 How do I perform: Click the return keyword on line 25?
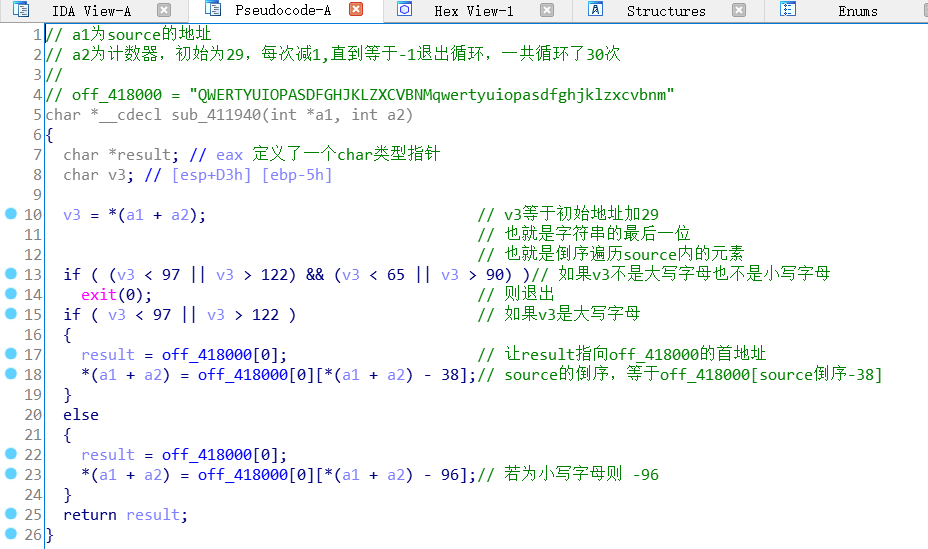coord(90,515)
